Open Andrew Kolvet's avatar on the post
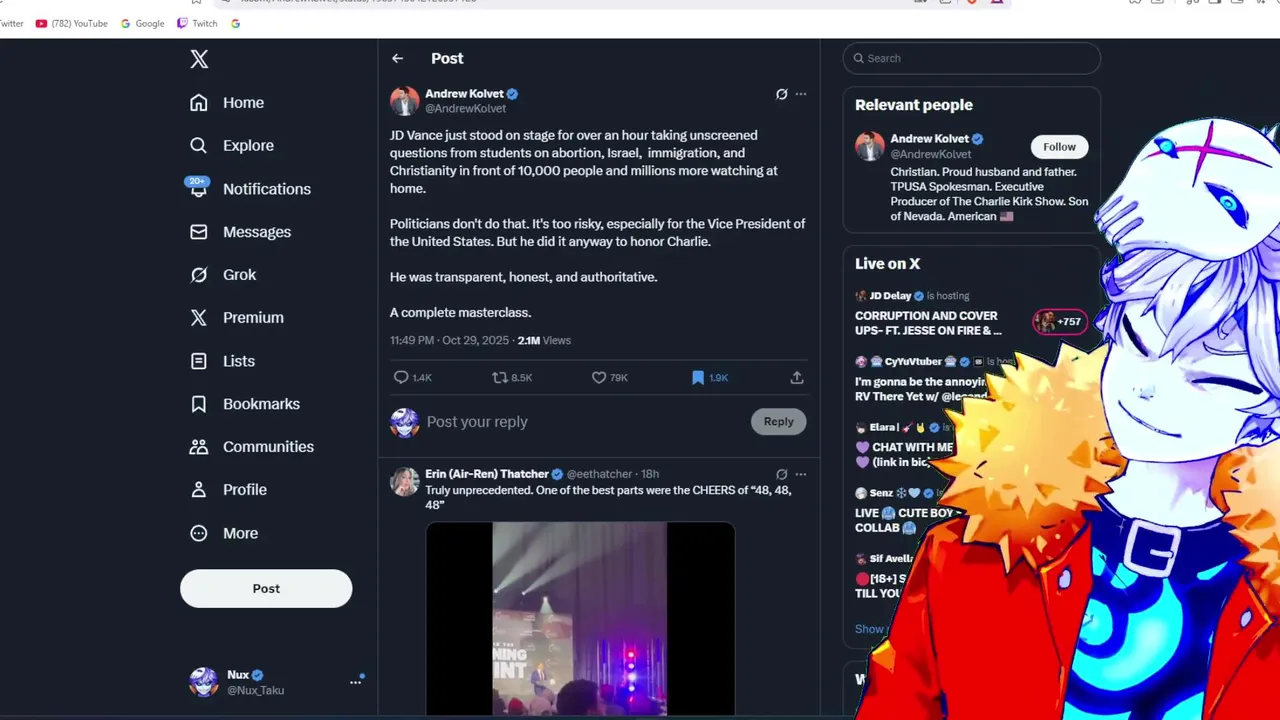 coord(405,101)
